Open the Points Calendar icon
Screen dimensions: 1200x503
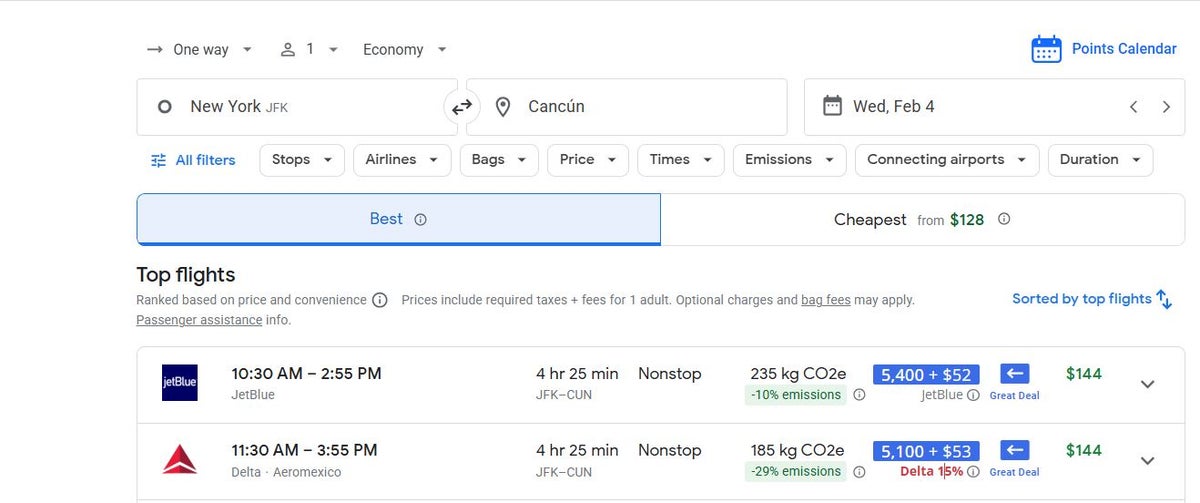(1046, 49)
